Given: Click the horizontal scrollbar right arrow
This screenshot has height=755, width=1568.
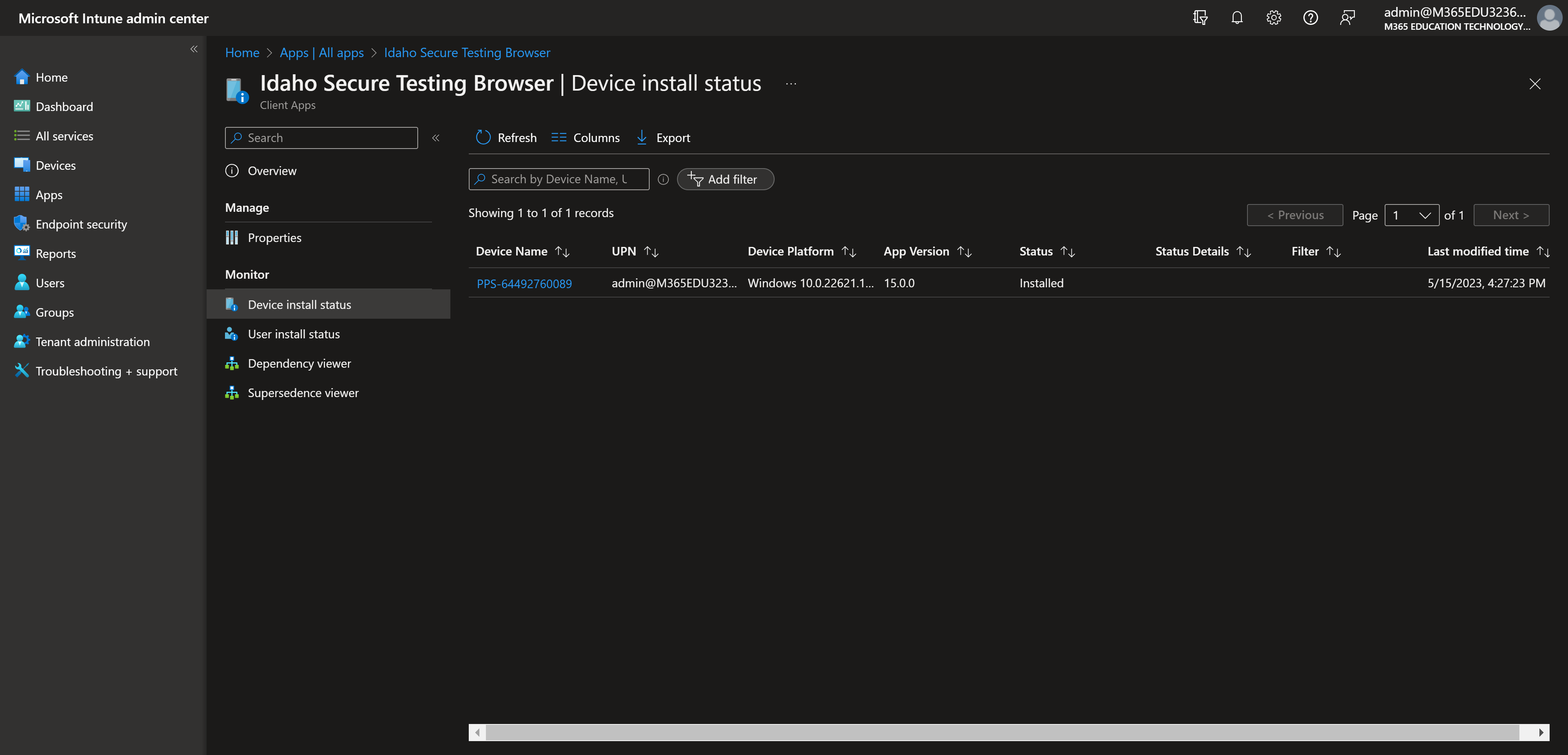Looking at the screenshot, I should [1541, 733].
